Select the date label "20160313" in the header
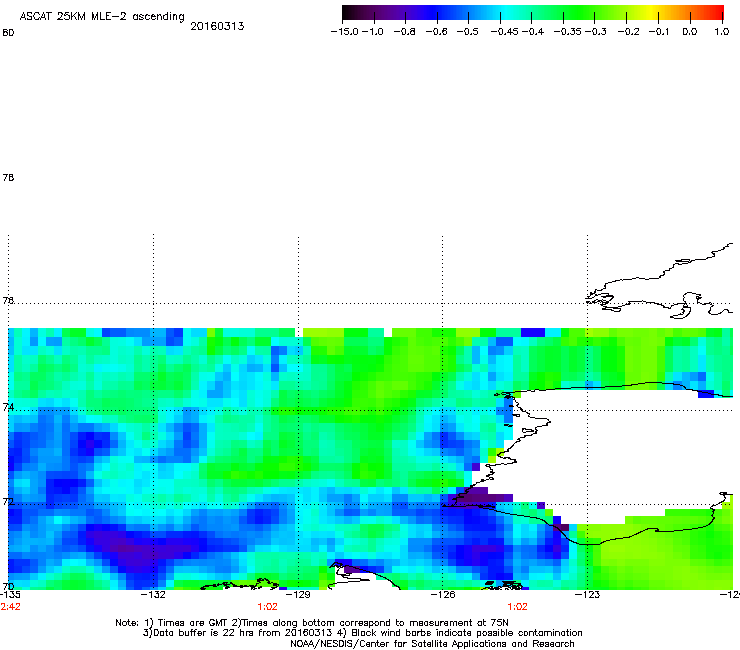740x650 pixels. [x=217, y=26]
